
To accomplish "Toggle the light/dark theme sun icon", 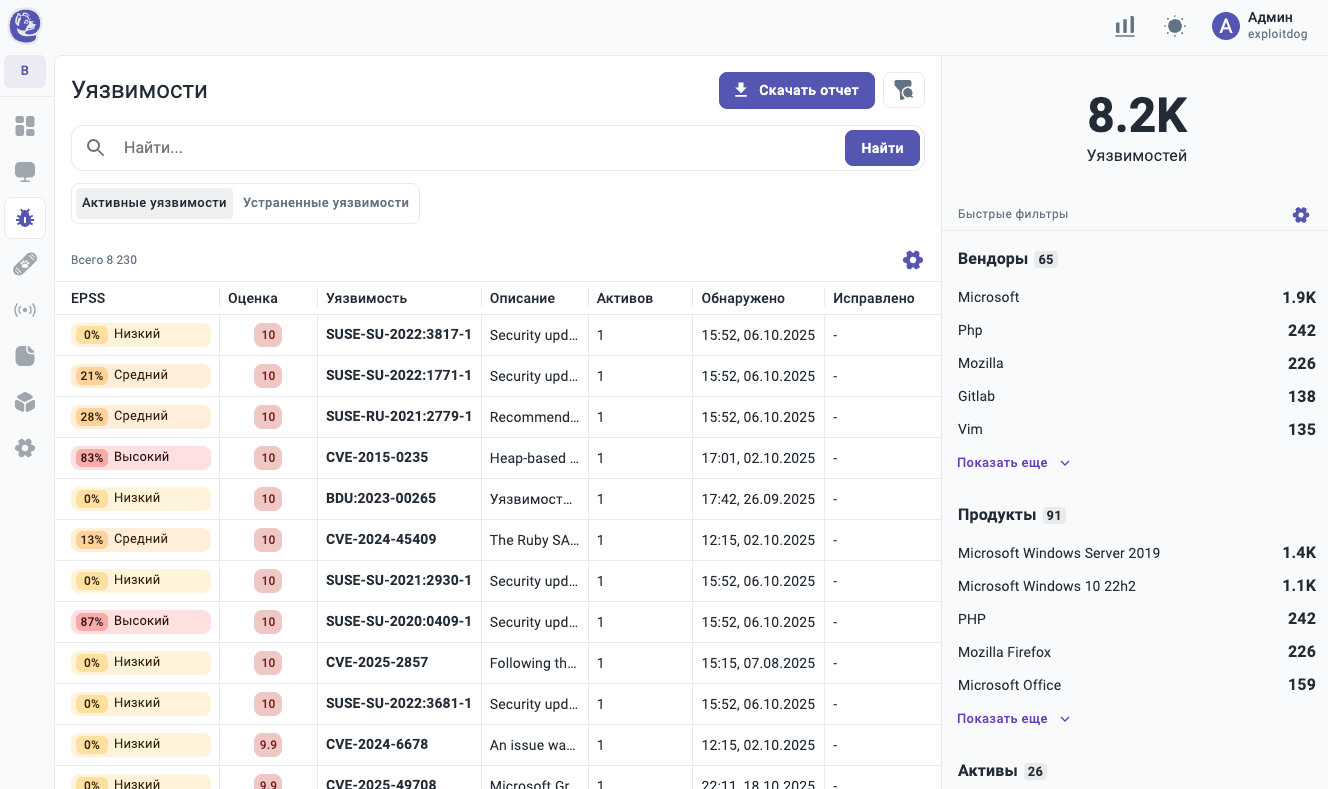I will click(1175, 27).
